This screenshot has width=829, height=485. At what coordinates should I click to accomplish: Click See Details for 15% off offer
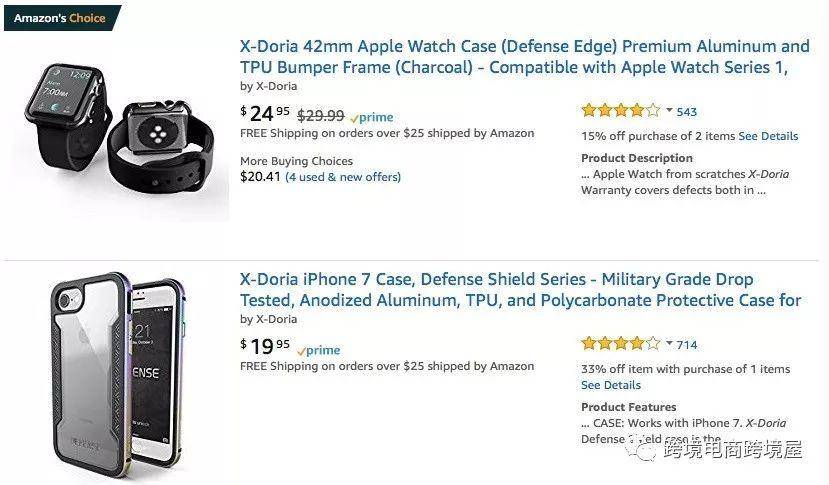(768, 136)
